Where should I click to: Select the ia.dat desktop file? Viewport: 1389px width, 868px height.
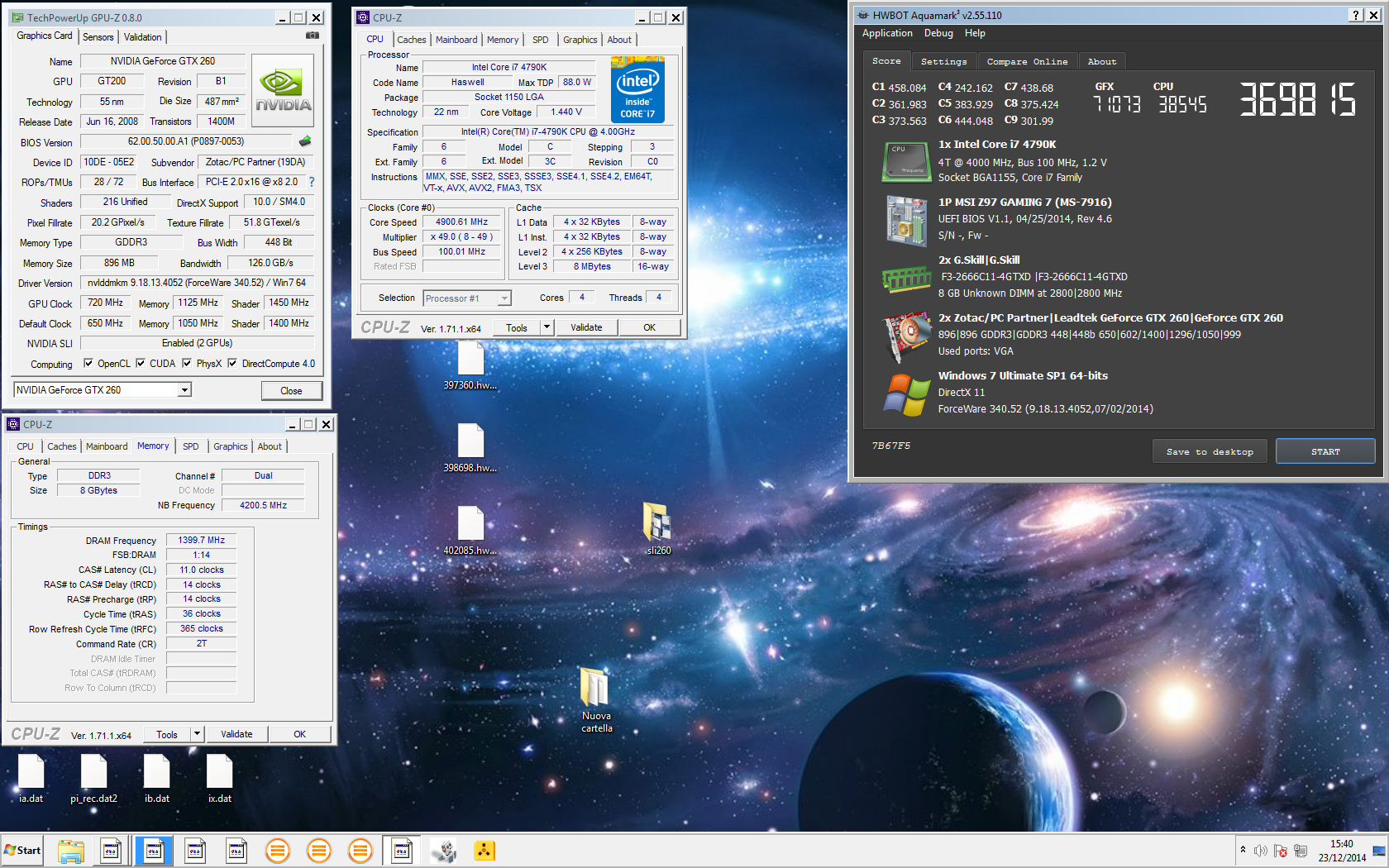pos(31,779)
